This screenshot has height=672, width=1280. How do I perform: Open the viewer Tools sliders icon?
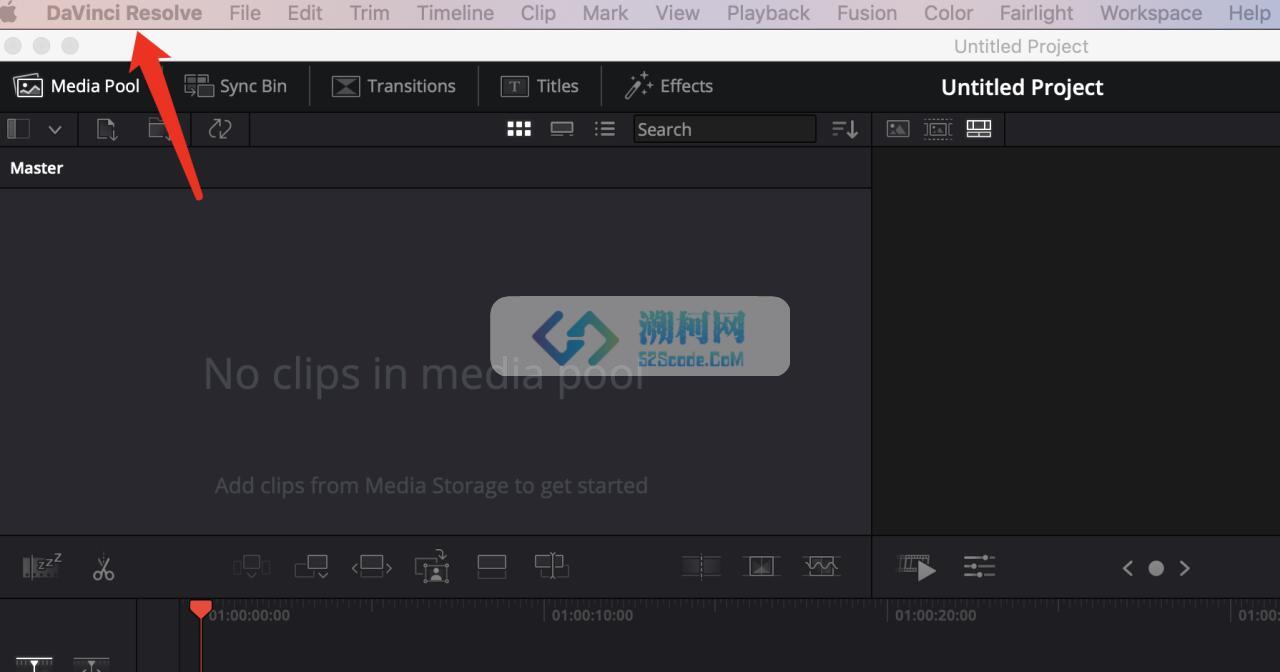[979, 567]
